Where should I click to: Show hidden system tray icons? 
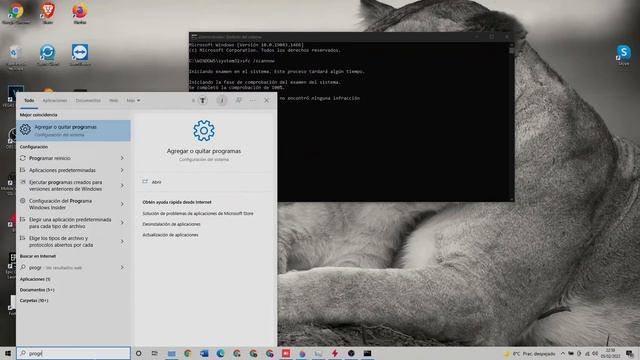point(563,353)
